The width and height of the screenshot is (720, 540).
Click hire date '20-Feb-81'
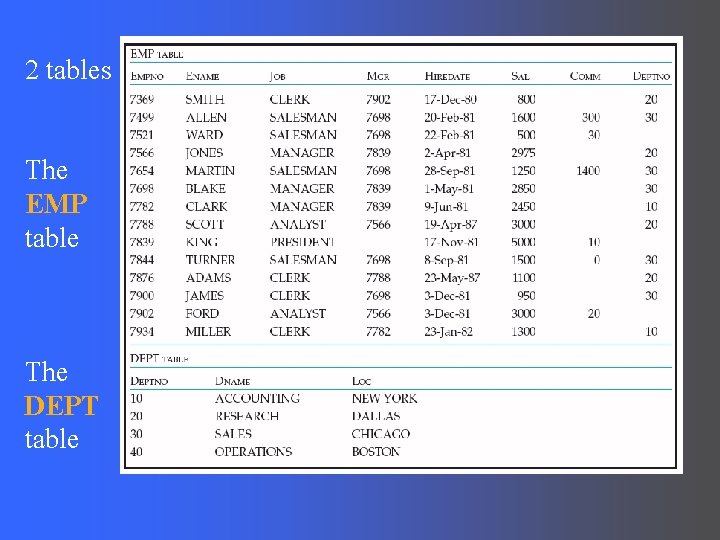point(449,118)
